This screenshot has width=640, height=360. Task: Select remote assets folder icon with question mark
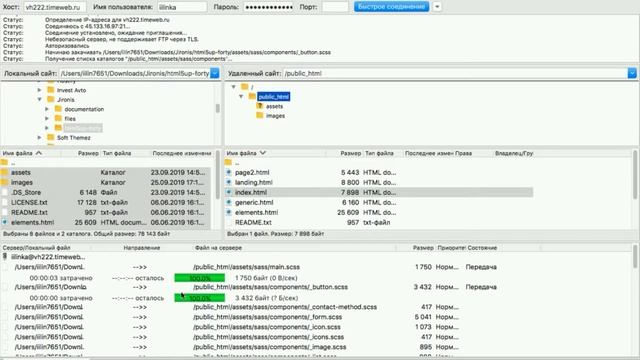(x=260, y=106)
